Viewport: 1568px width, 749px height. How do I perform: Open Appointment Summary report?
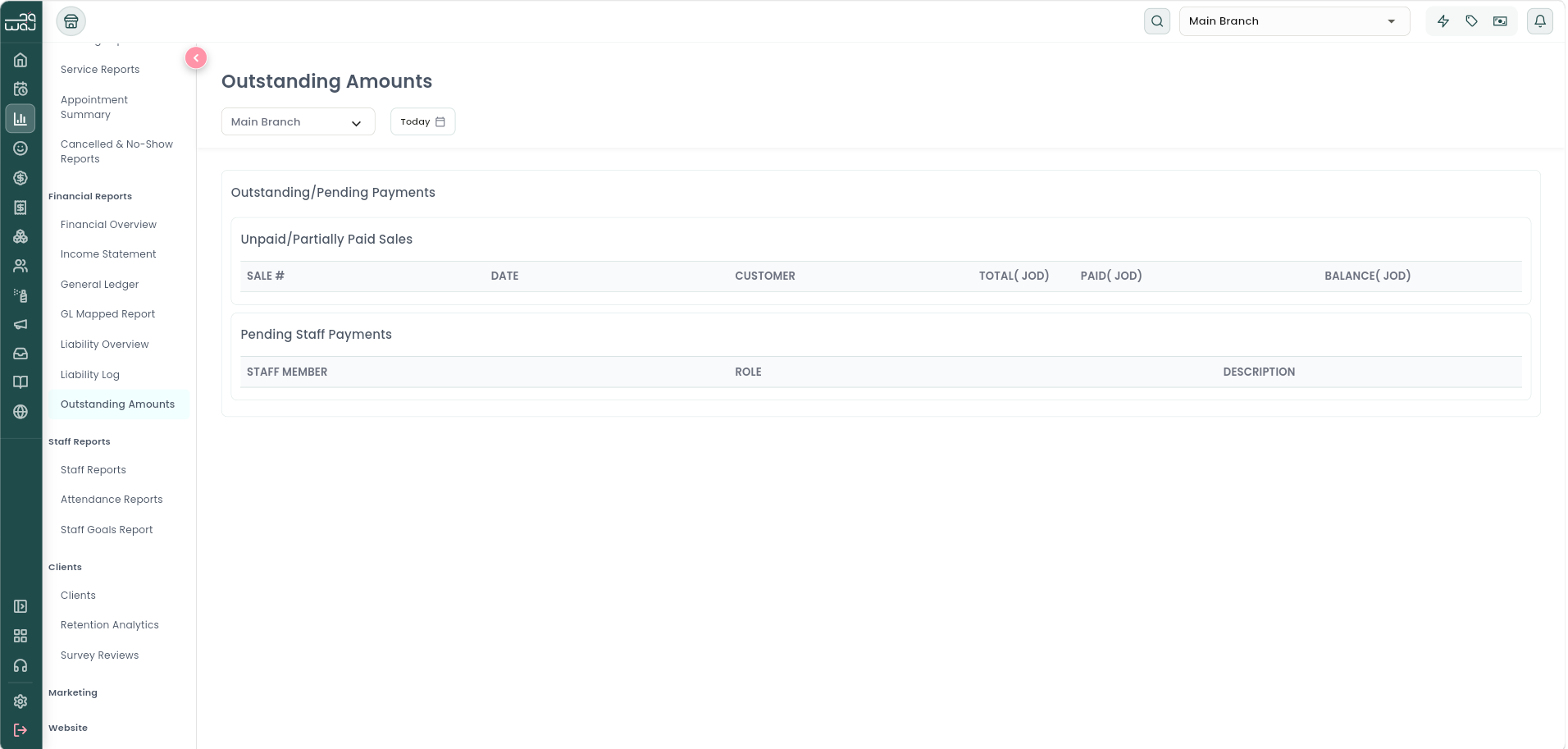pyautogui.click(x=93, y=107)
